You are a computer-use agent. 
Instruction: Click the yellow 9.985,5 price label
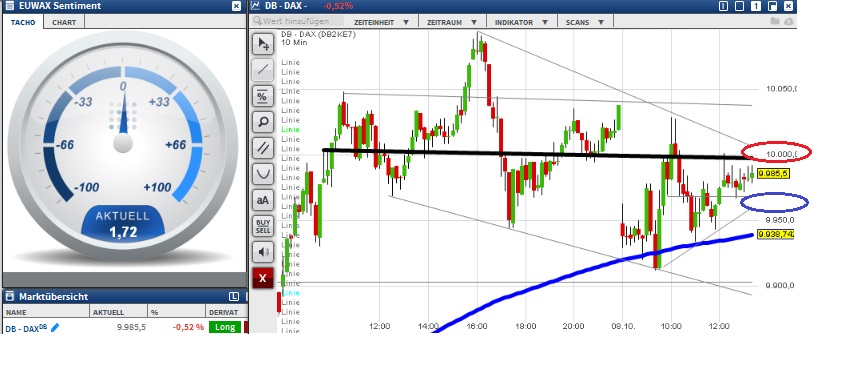point(773,174)
